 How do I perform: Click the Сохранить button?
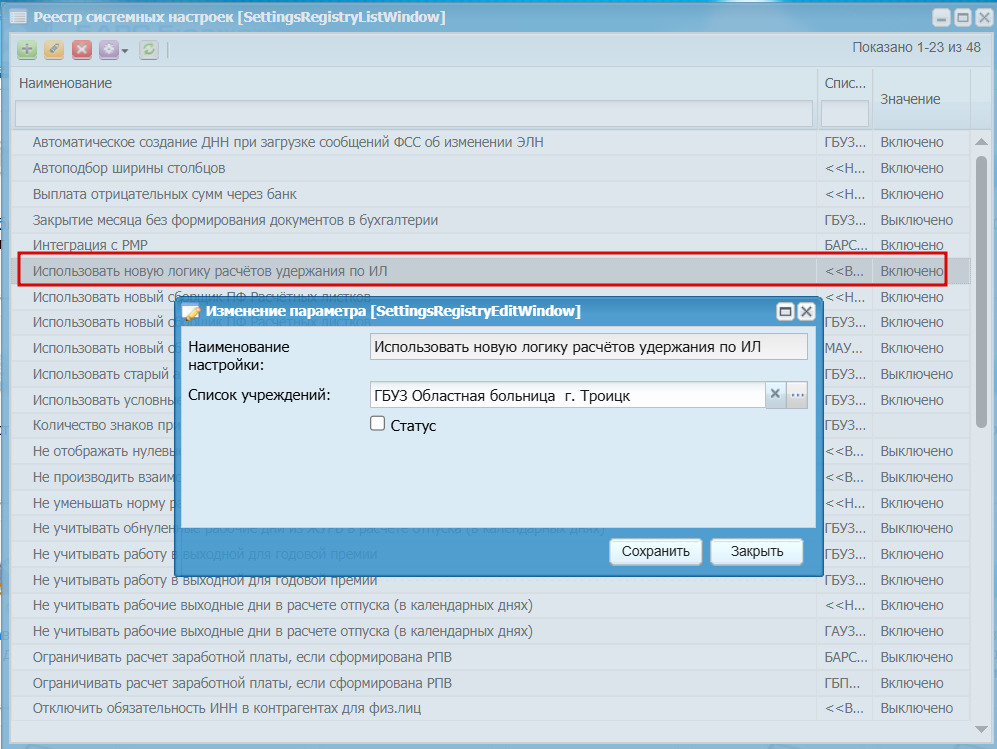[x=656, y=551]
